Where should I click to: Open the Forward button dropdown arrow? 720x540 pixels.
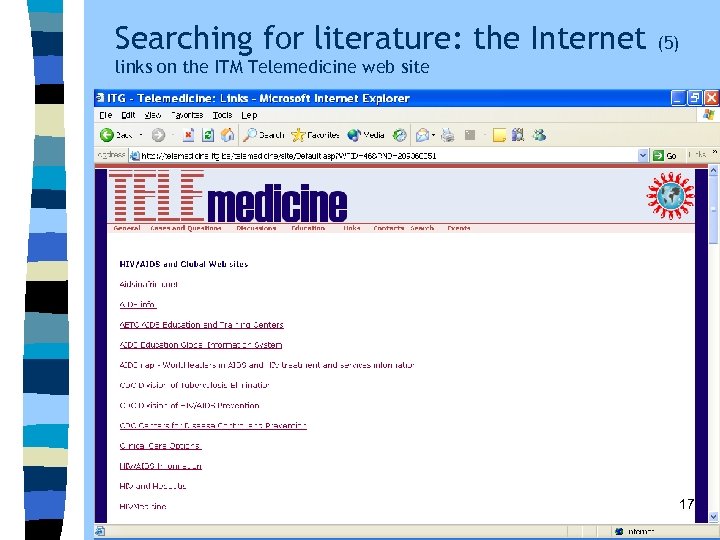(173, 135)
